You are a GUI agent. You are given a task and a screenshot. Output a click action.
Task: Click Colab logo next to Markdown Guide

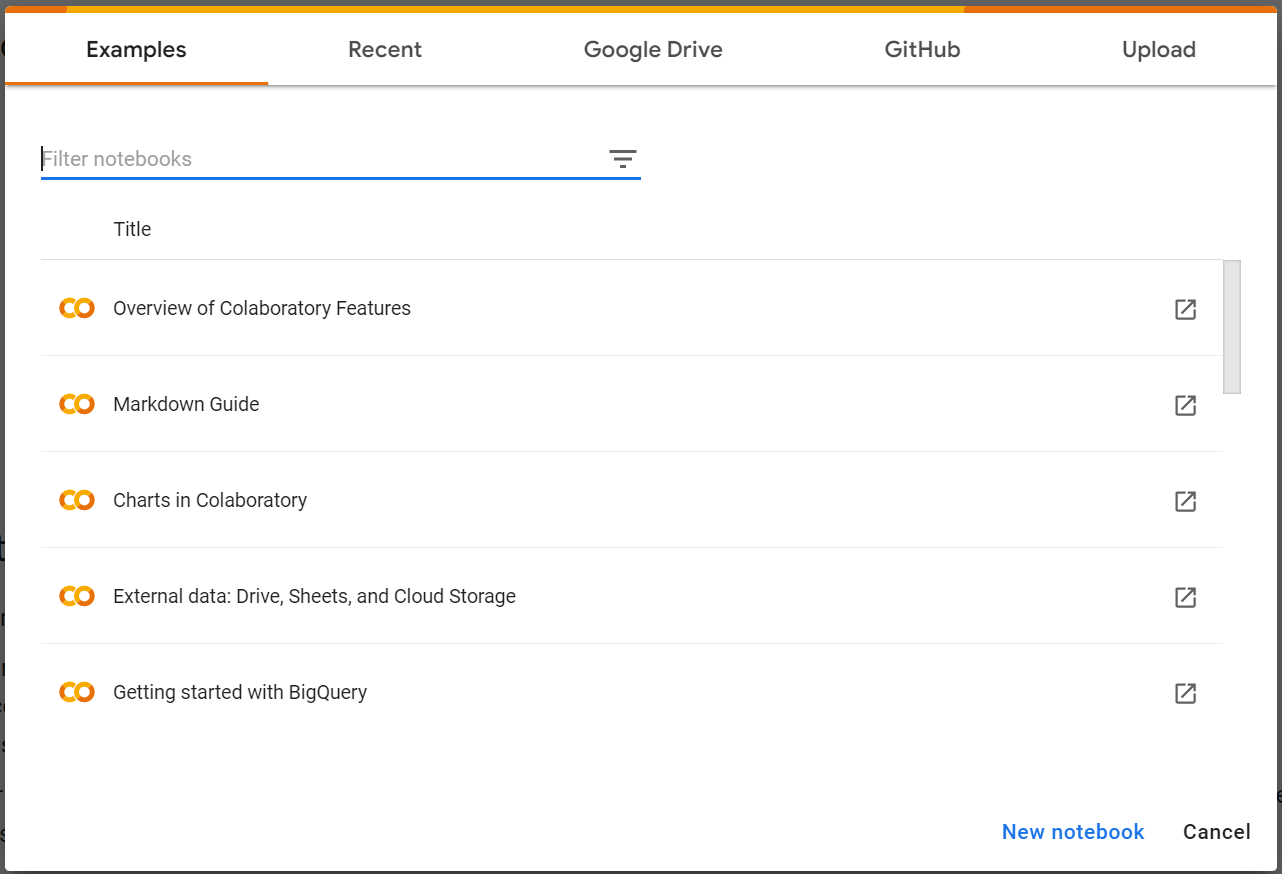click(x=77, y=404)
